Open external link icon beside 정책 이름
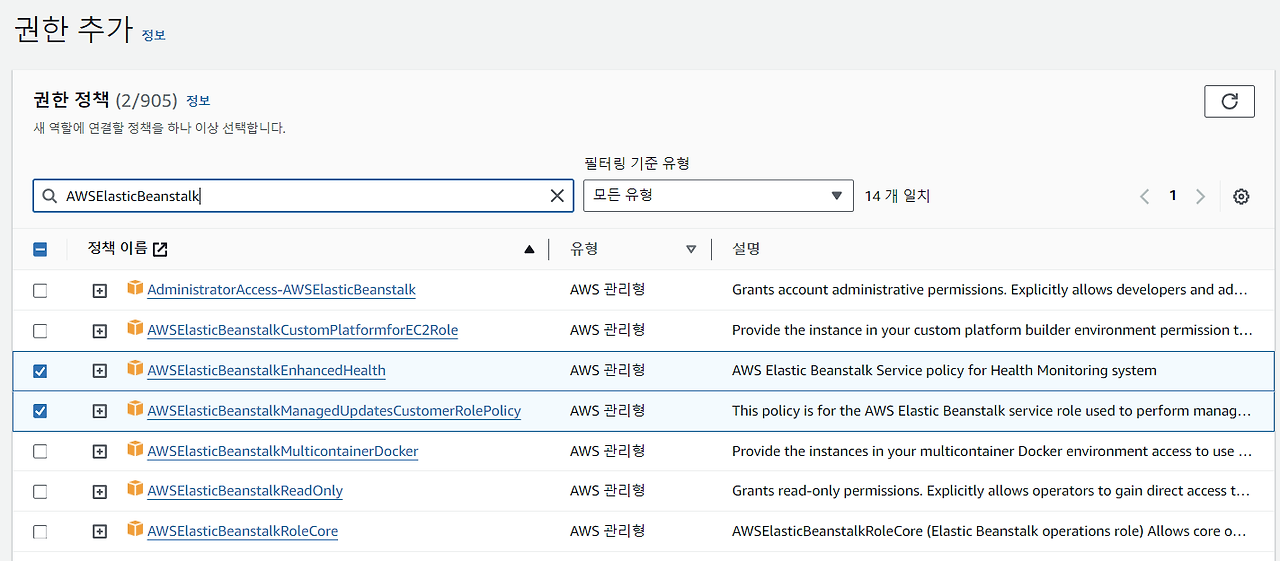 click(x=160, y=249)
